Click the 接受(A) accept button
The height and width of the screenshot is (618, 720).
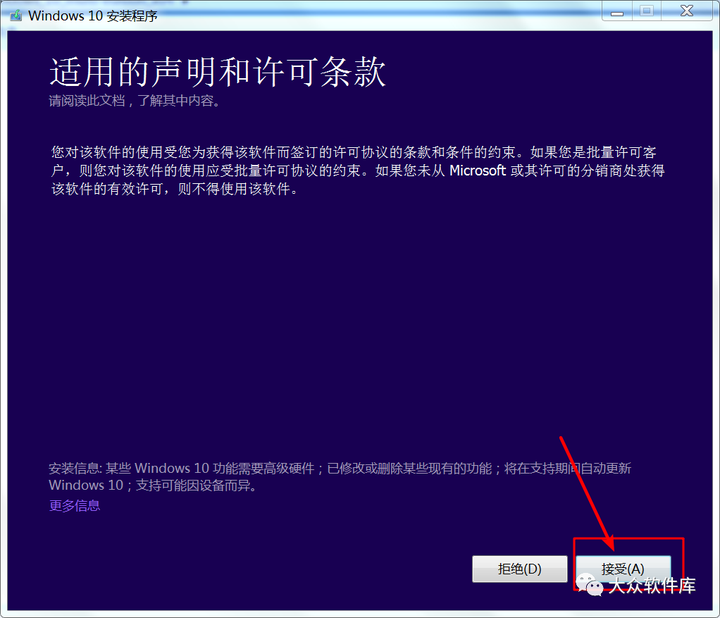(x=623, y=569)
